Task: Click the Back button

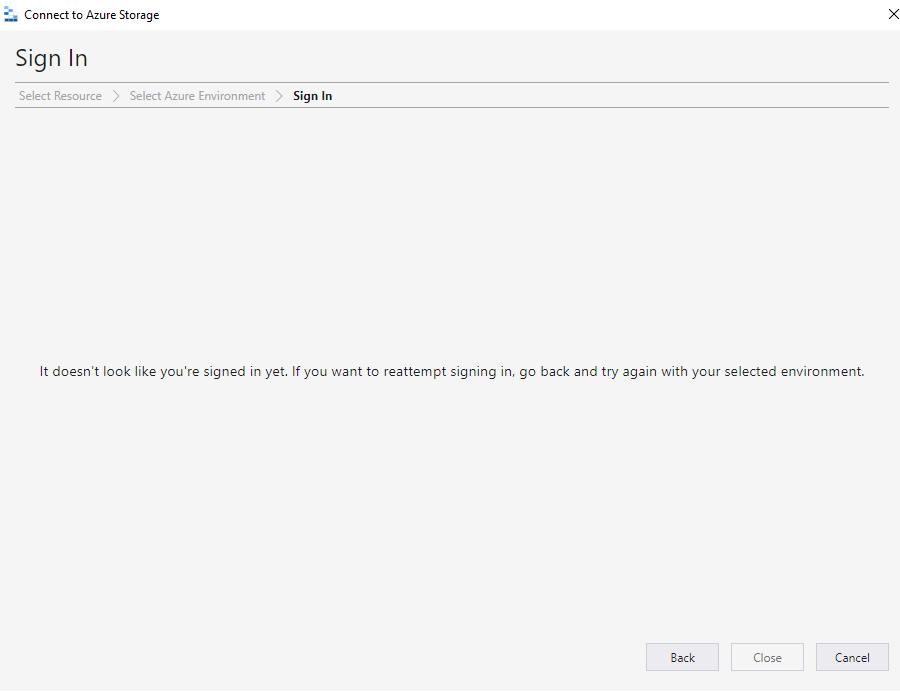Action: coord(682,657)
